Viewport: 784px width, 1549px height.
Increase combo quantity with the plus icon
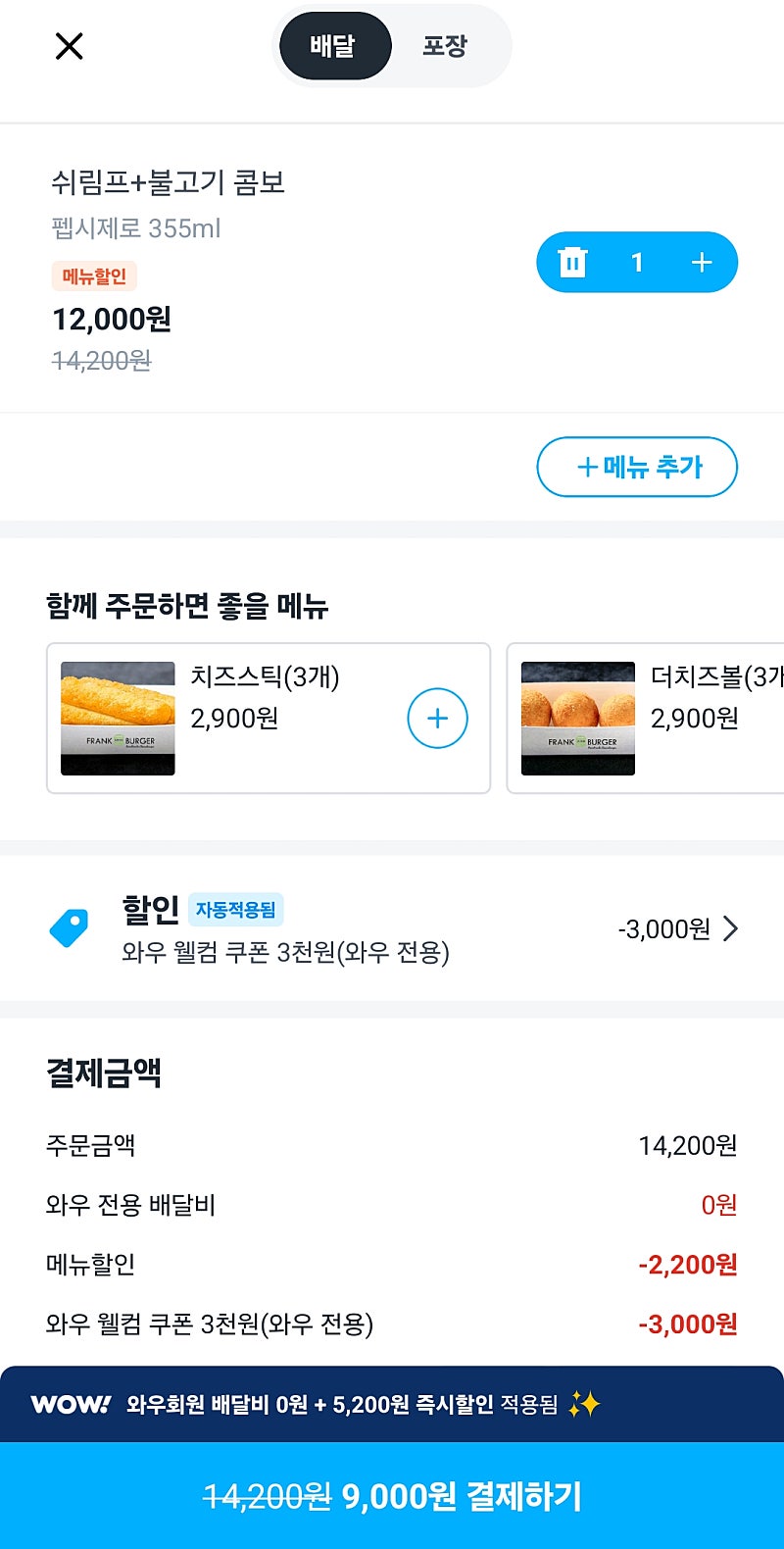coord(702,263)
